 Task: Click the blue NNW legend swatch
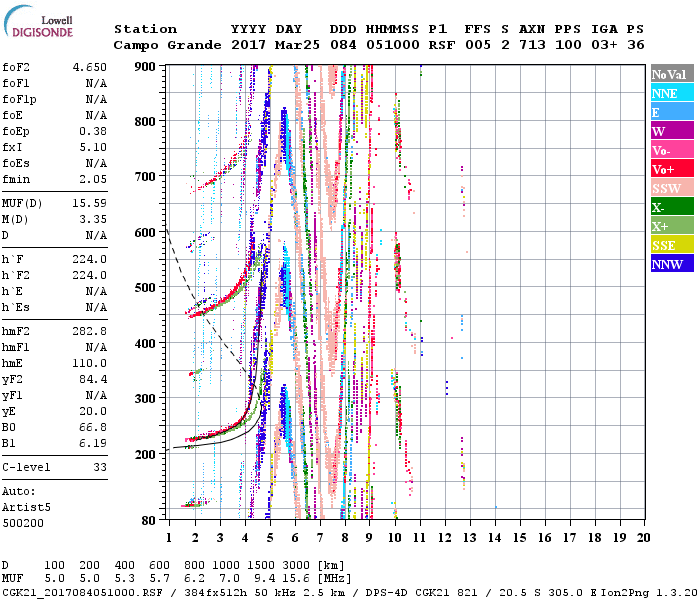671,264
